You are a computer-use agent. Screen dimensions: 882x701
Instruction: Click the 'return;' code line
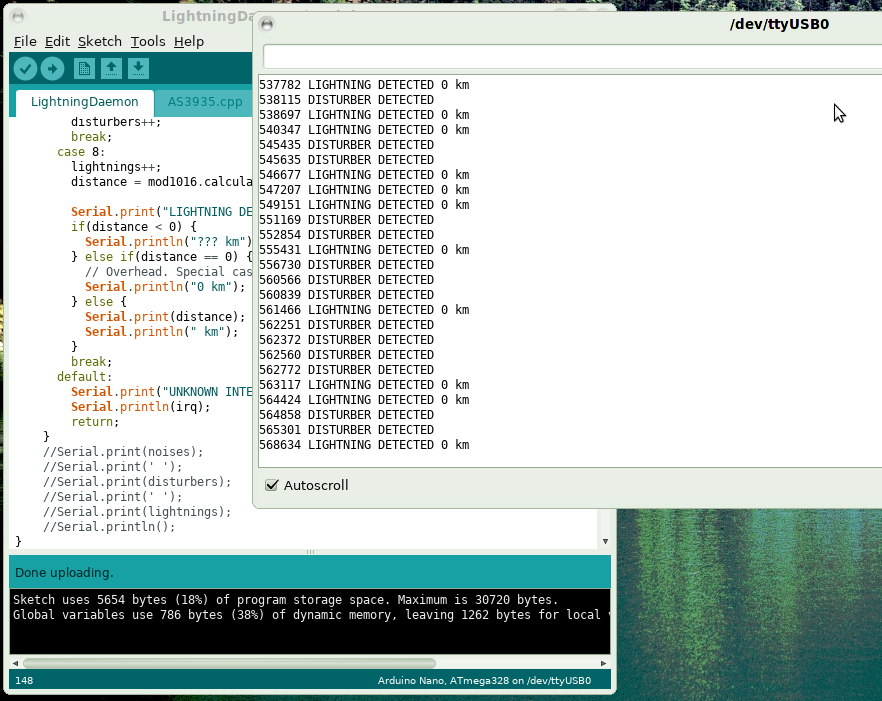pyautogui.click(x=95, y=422)
